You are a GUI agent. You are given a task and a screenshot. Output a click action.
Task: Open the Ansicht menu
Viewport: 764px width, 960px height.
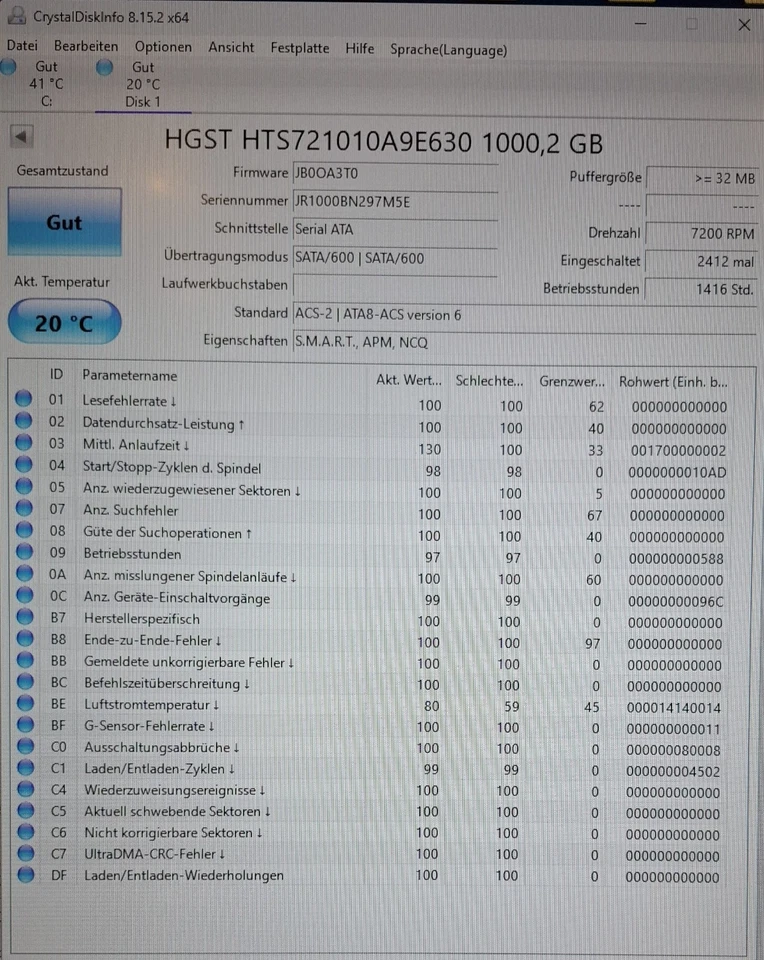[231, 48]
